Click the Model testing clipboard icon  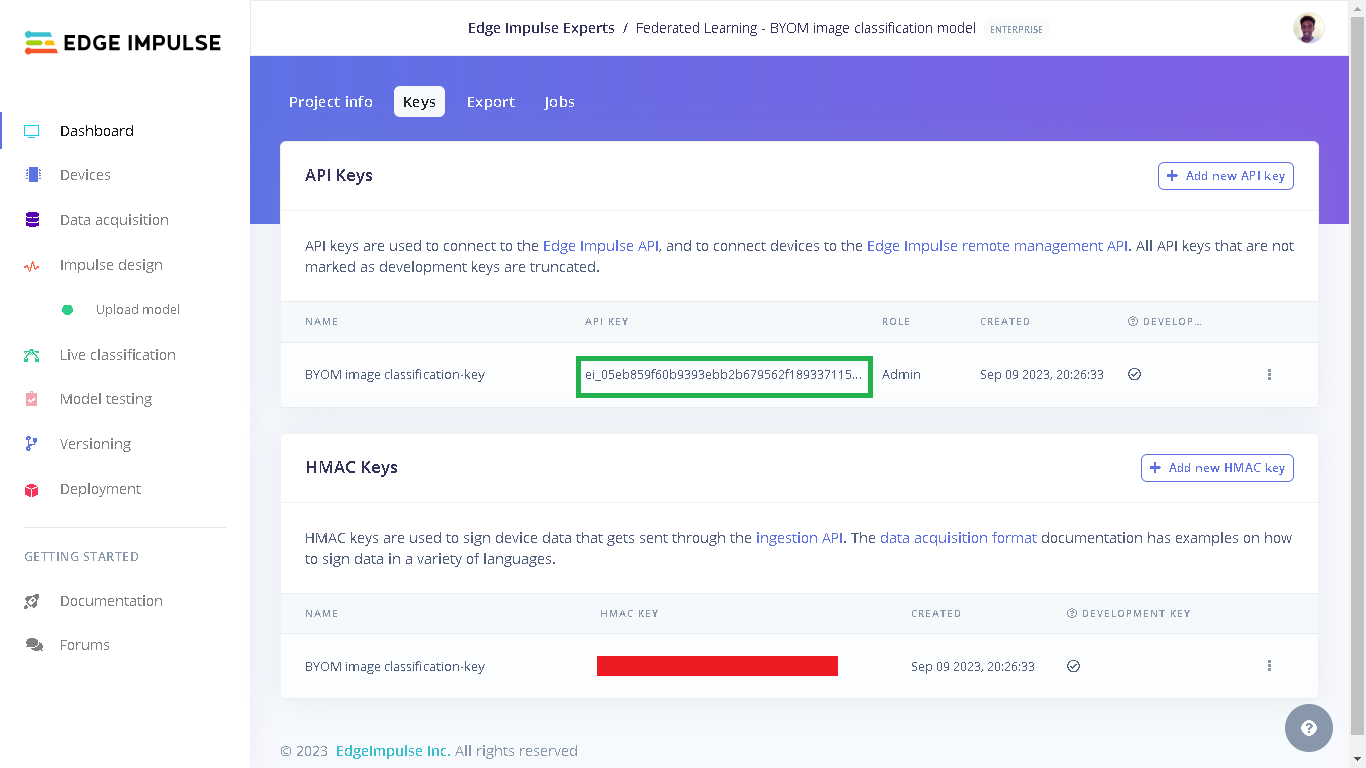pos(32,399)
